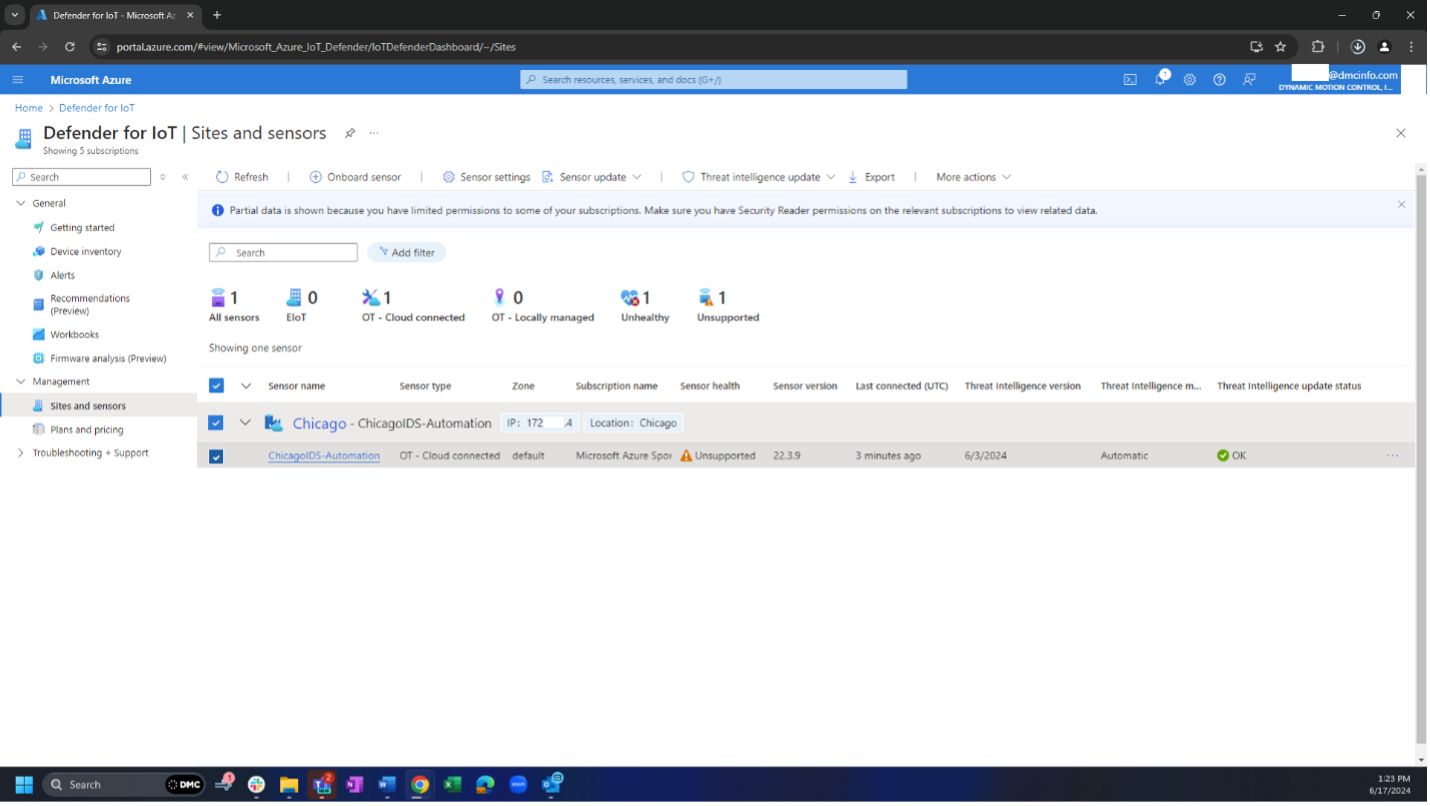Open Firmware analysis (Preview)
The image size is (1430, 806).
(x=108, y=358)
